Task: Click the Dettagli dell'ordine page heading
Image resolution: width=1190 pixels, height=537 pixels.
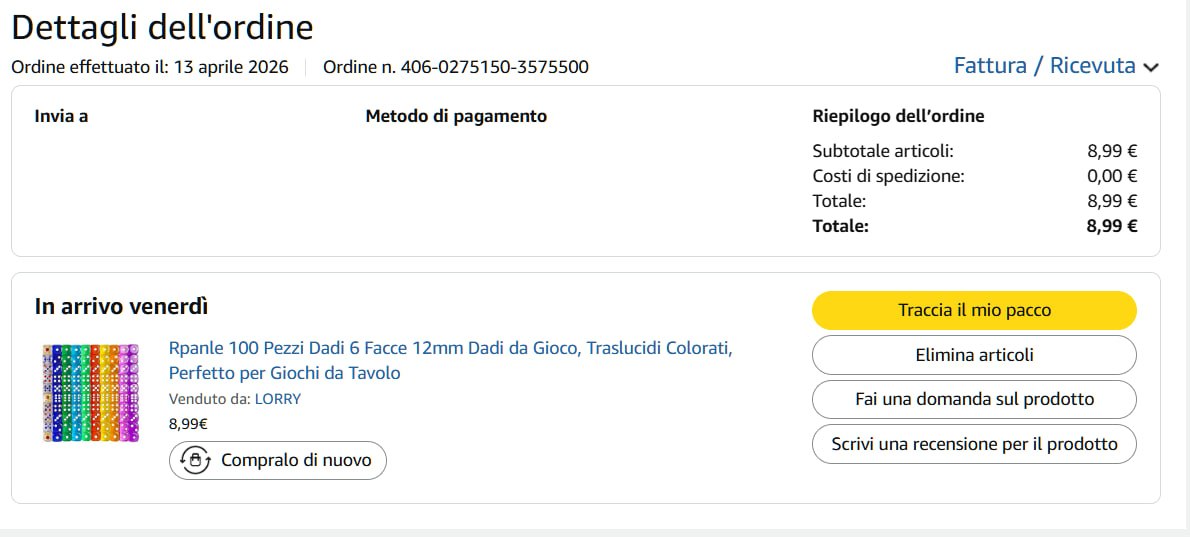Action: click(162, 28)
